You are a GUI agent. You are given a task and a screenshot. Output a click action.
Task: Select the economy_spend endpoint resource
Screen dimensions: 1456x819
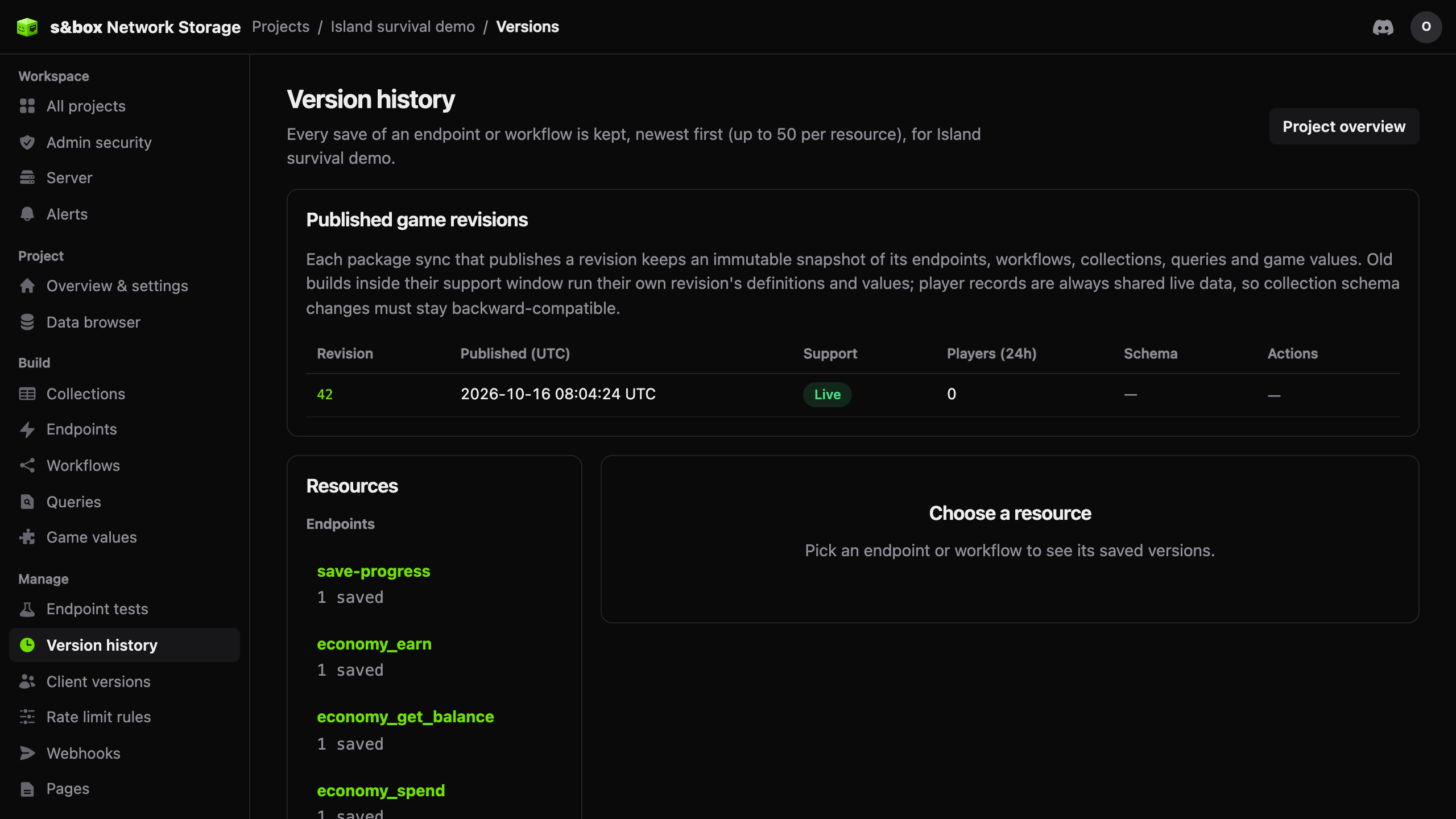coord(381,791)
